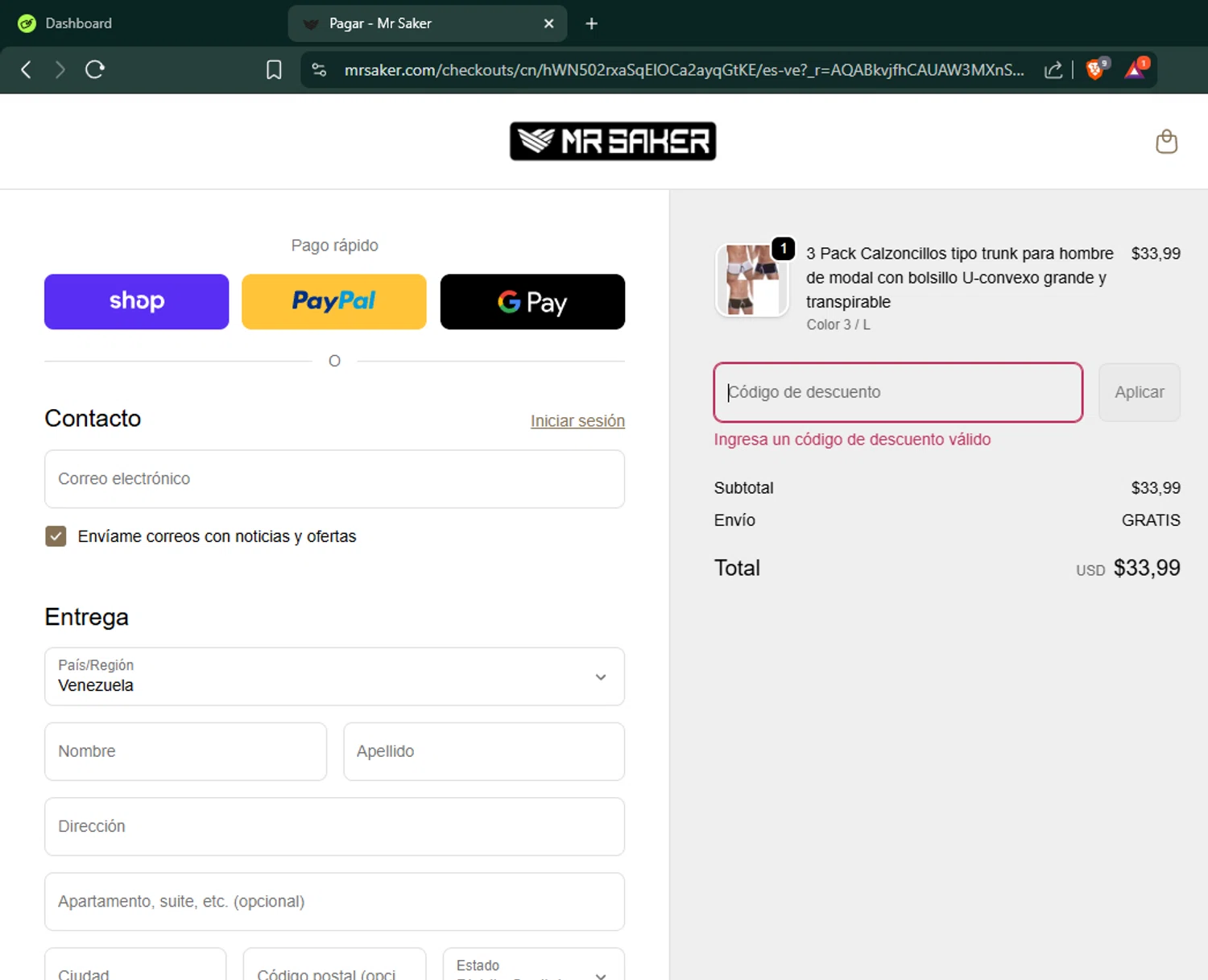This screenshot has height=980, width=1208.
Task: Pay with the Shop button
Action: (137, 301)
